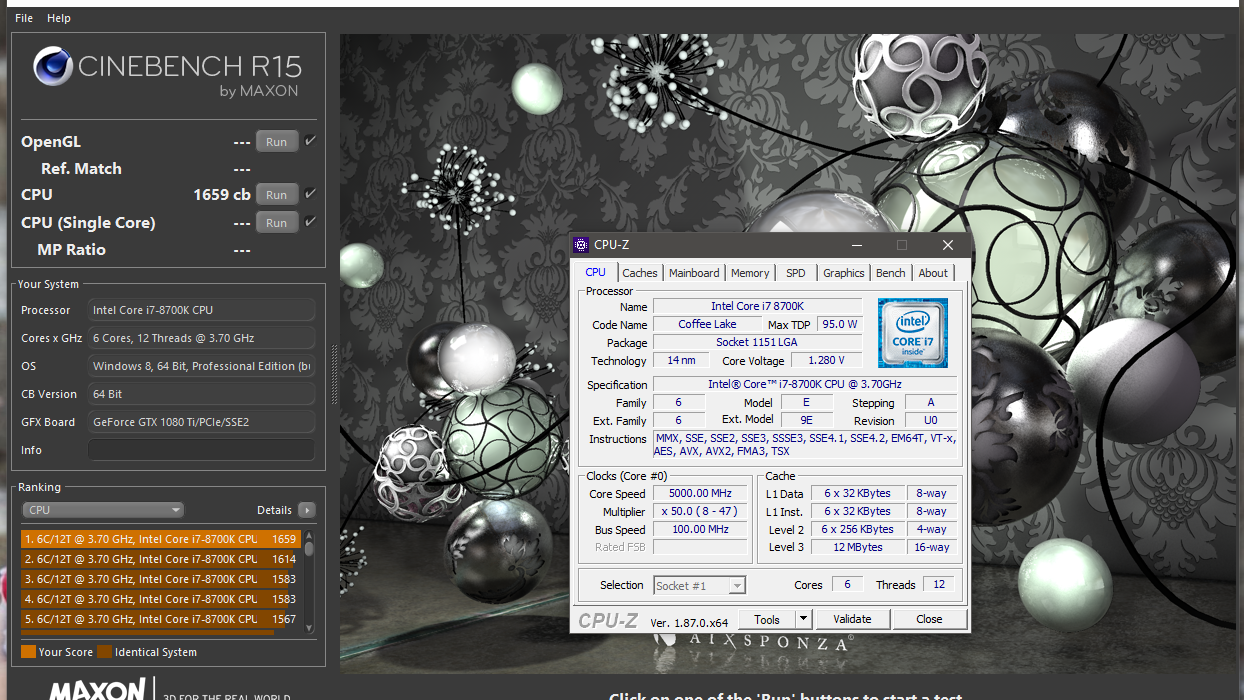Click the CPU score 1659 cb

tap(221, 194)
